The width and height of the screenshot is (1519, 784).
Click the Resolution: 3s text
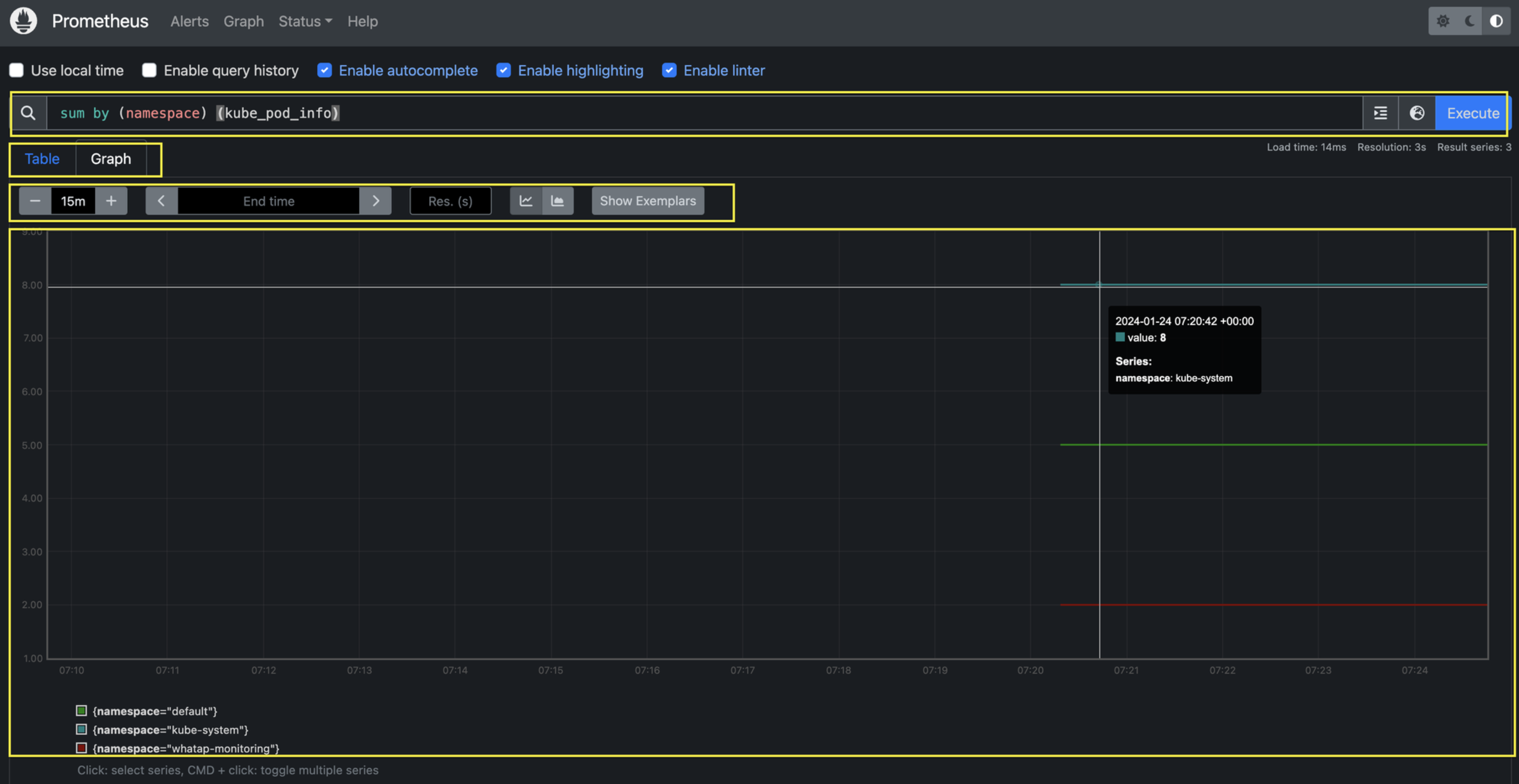(x=1391, y=147)
